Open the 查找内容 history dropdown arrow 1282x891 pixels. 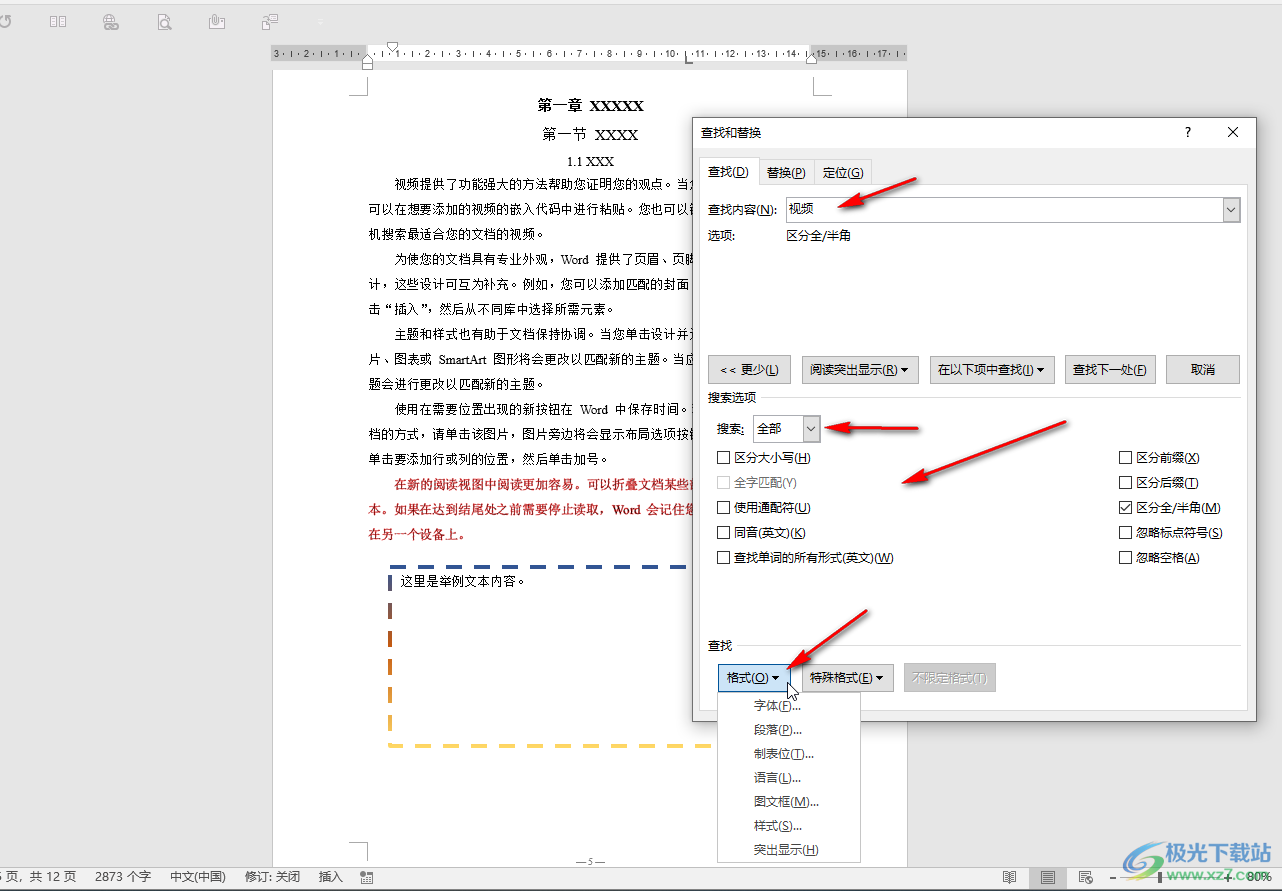[1231, 210]
